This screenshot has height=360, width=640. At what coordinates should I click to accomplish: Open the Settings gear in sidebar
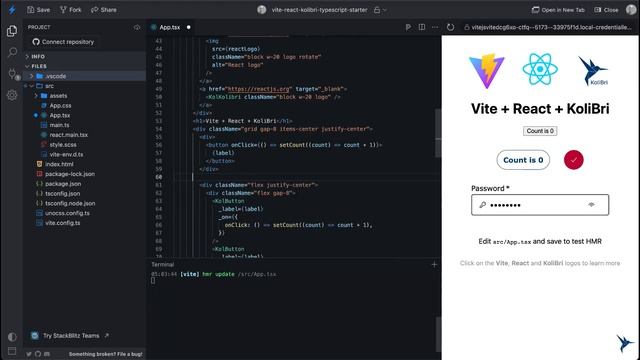[x=12, y=95]
